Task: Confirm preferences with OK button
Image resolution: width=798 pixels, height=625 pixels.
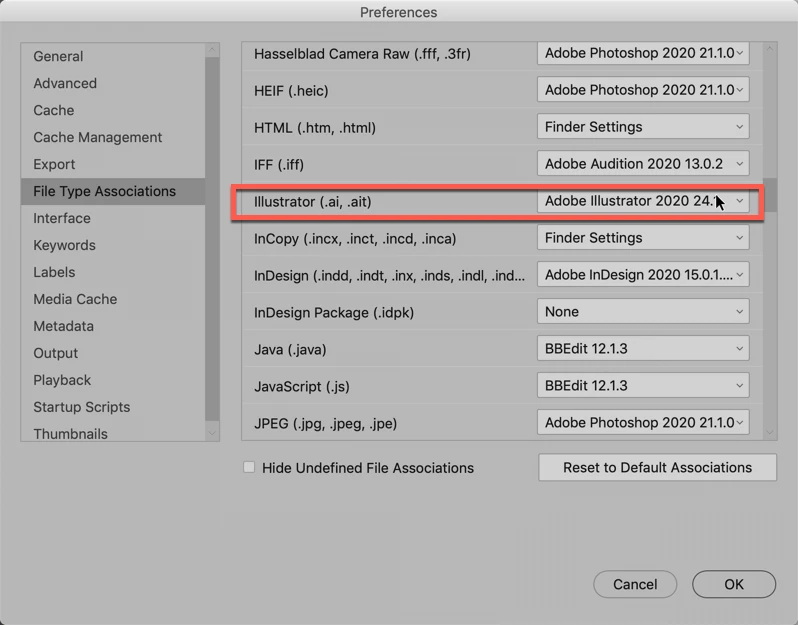Action: pyautogui.click(x=734, y=584)
